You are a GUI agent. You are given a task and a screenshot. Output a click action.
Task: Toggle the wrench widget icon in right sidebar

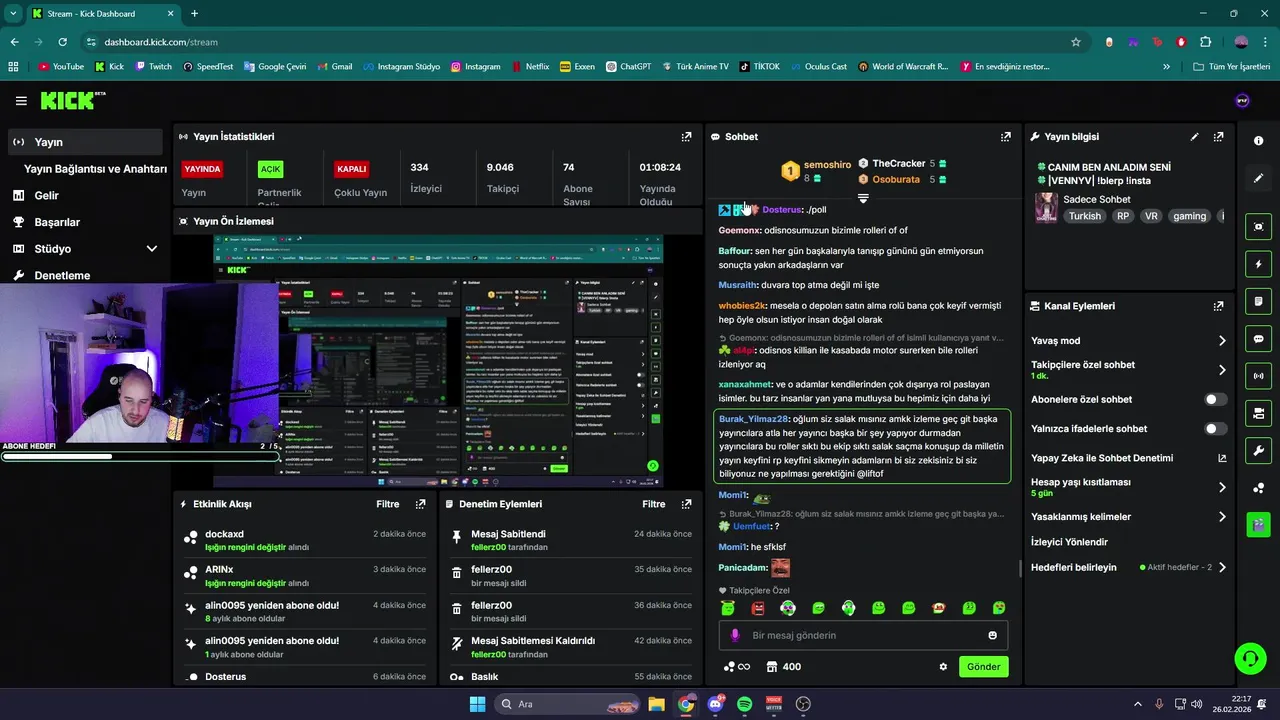tap(1258, 450)
